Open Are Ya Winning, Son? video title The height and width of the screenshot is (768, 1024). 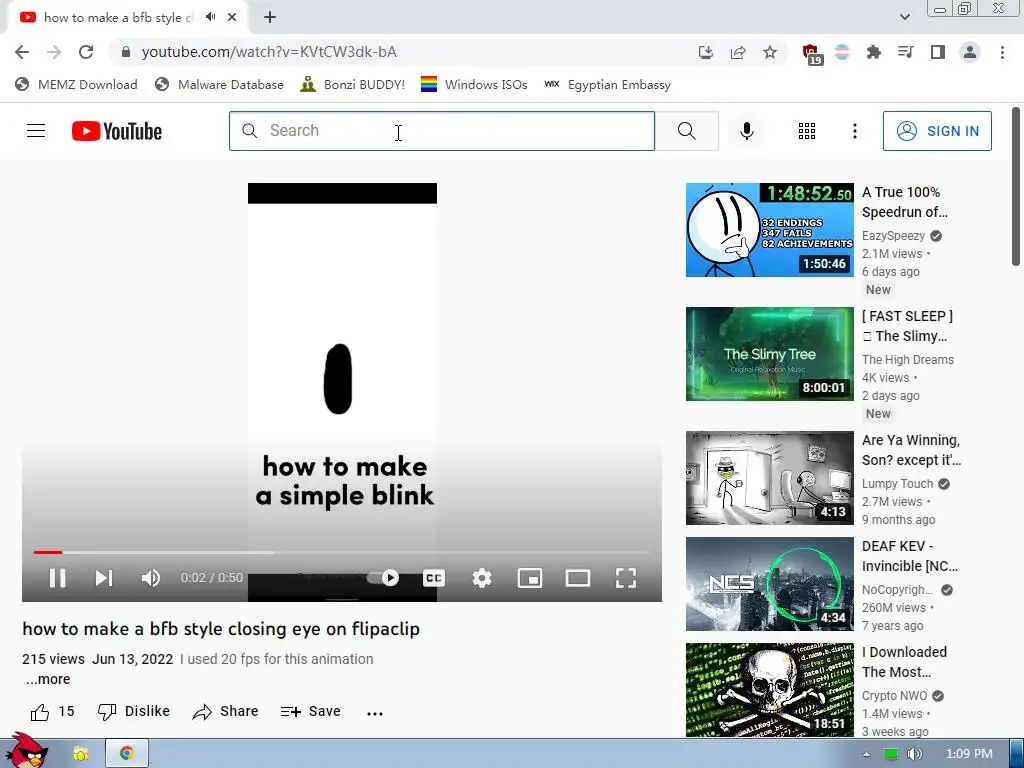tap(911, 450)
